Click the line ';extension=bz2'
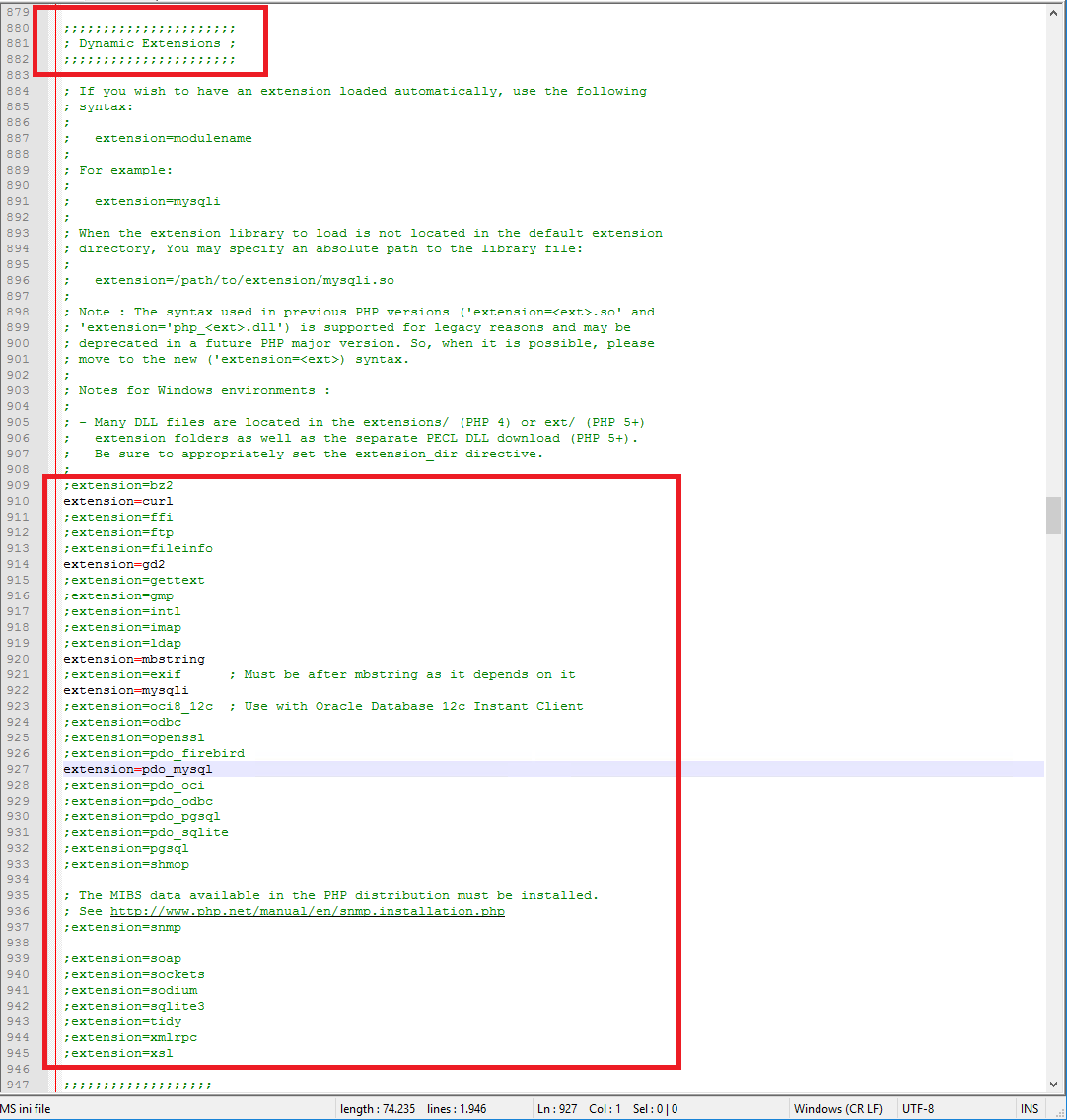1067x1120 pixels. [118, 486]
